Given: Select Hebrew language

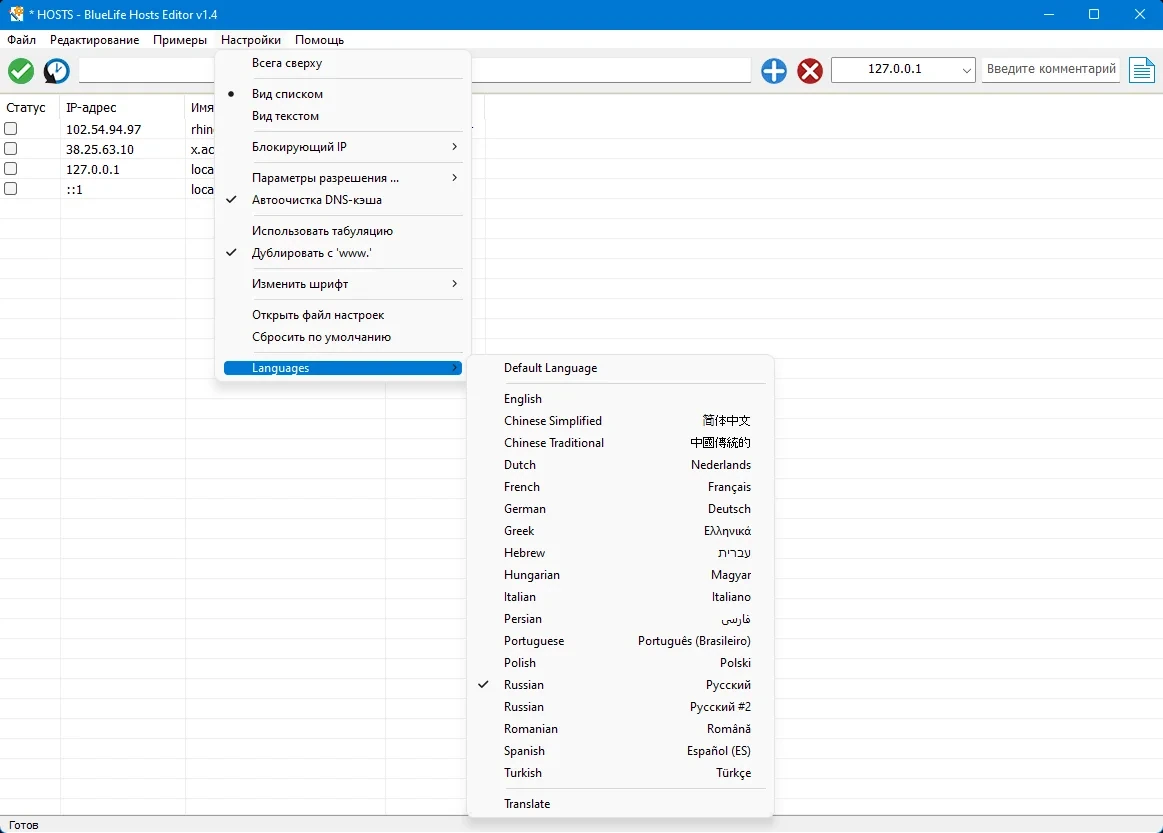Looking at the screenshot, I should [620, 553].
